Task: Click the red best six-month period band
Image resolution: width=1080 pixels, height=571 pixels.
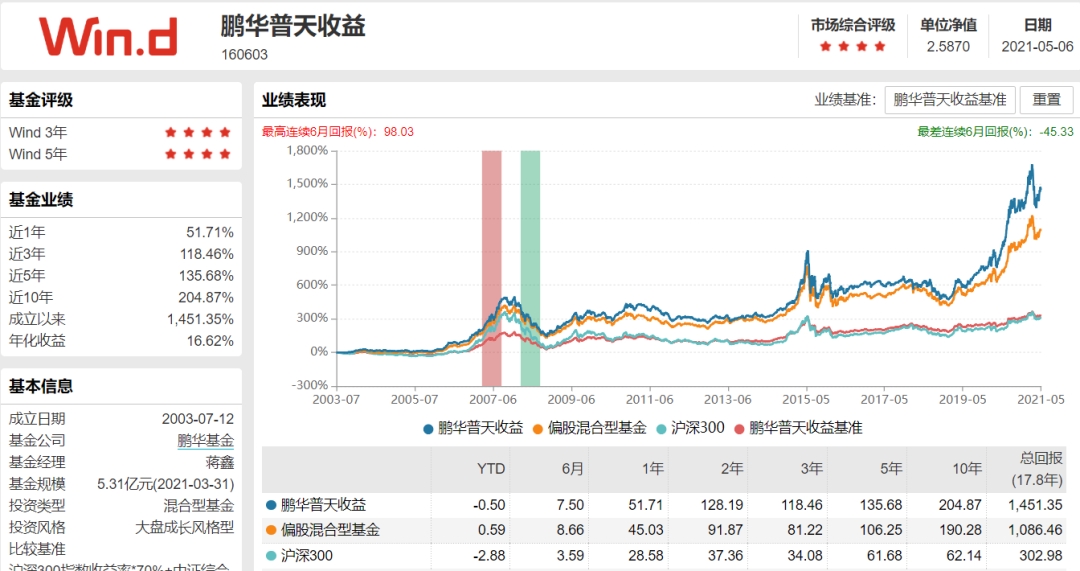Action: (491, 268)
